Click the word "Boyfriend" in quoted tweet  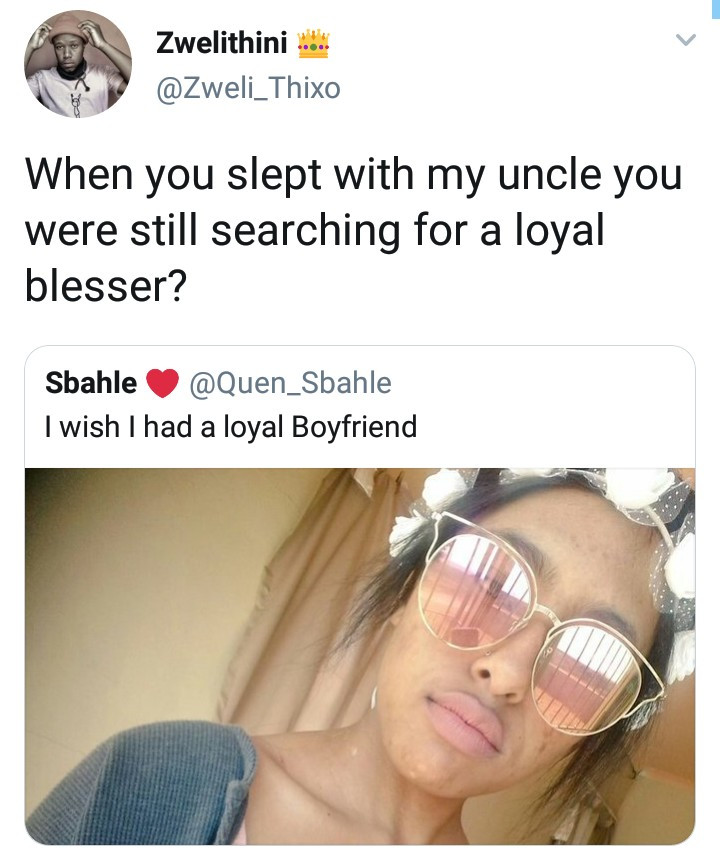[354, 427]
